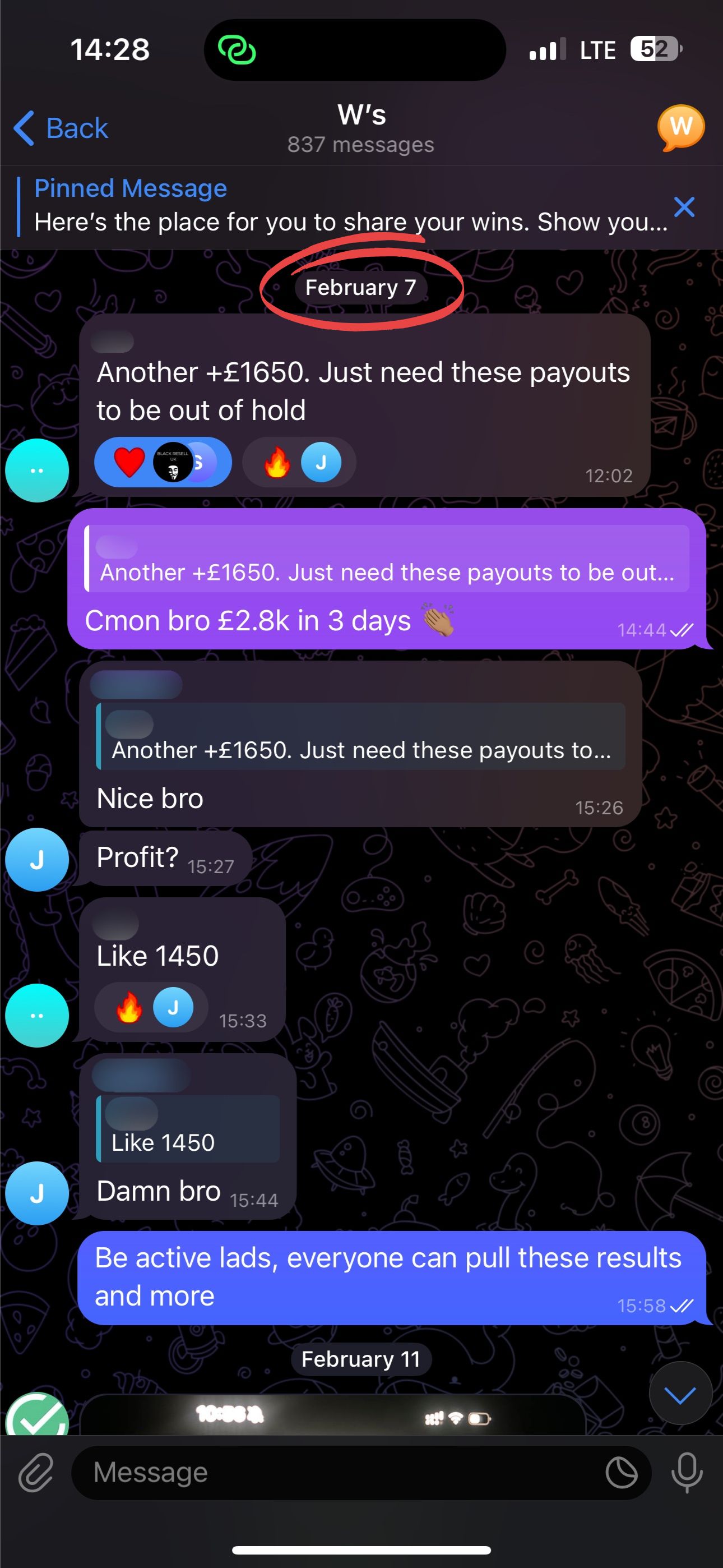The height and width of the screenshot is (1568, 723).
Task: Tap the February 11 date label
Action: [361, 1359]
